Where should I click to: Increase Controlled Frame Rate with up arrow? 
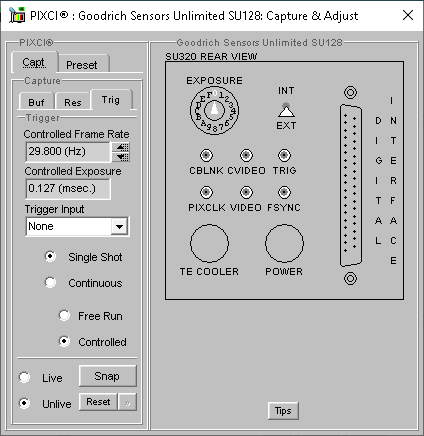coord(121,147)
